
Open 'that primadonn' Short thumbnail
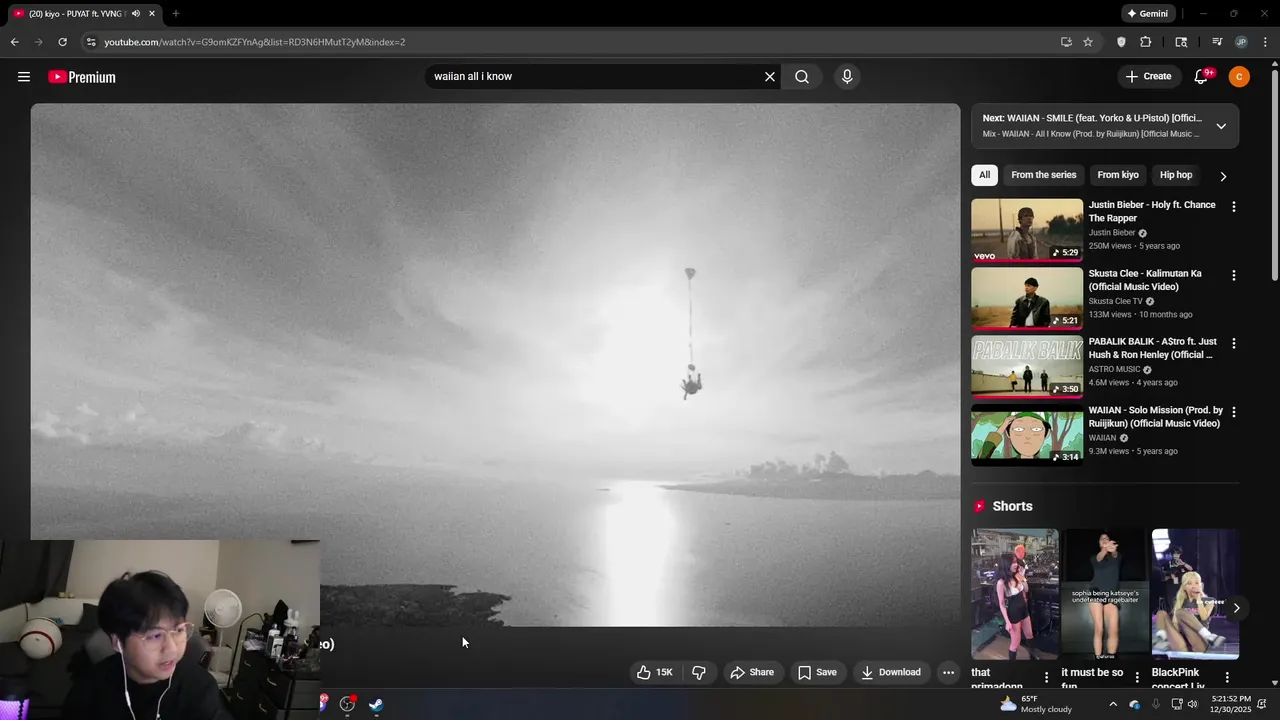(1014, 594)
